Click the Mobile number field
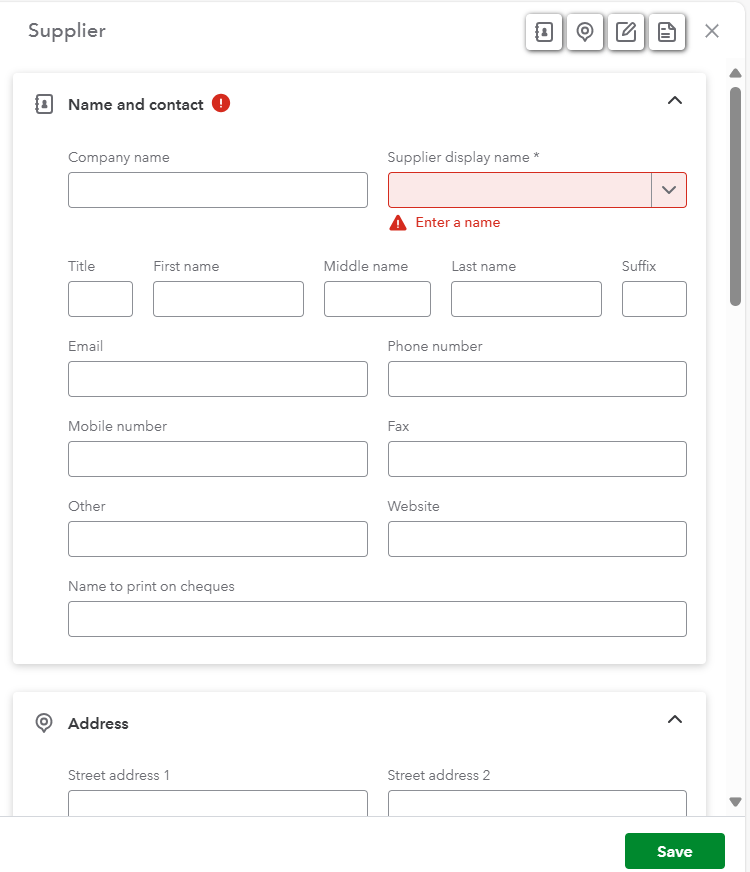 (218, 459)
